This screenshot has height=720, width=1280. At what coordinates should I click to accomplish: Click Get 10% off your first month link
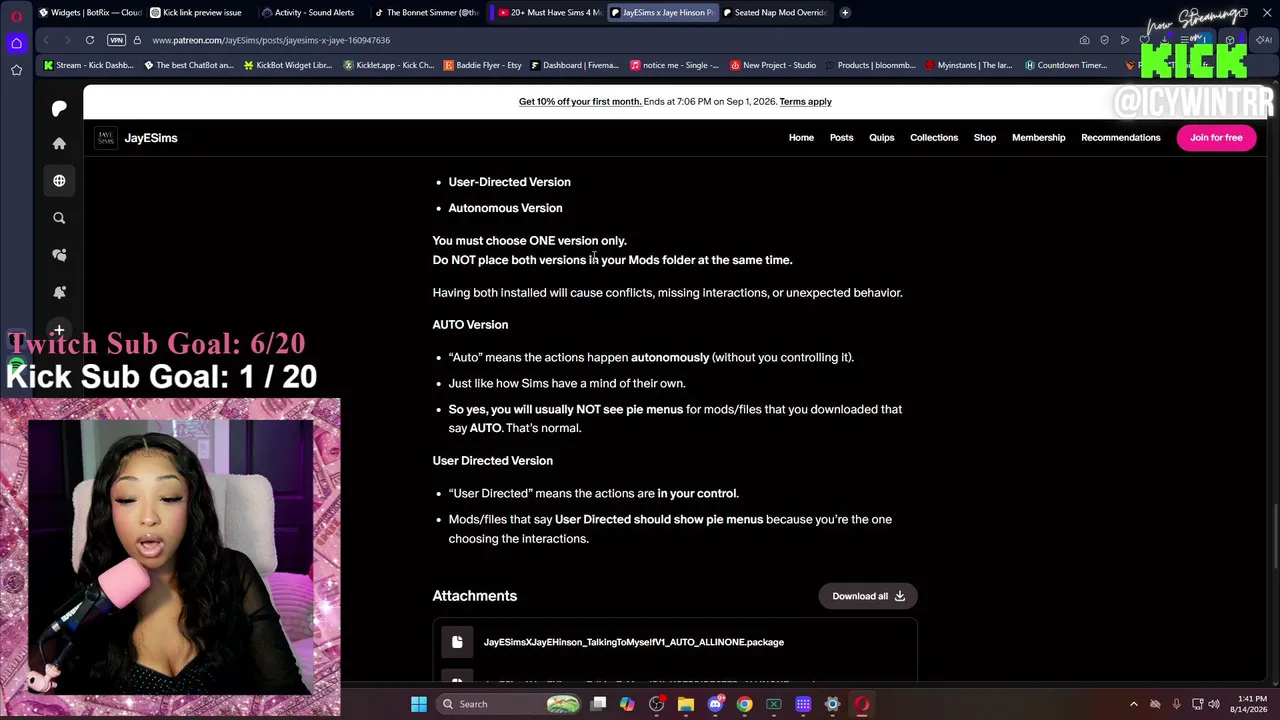pyautogui.click(x=580, y=102)
